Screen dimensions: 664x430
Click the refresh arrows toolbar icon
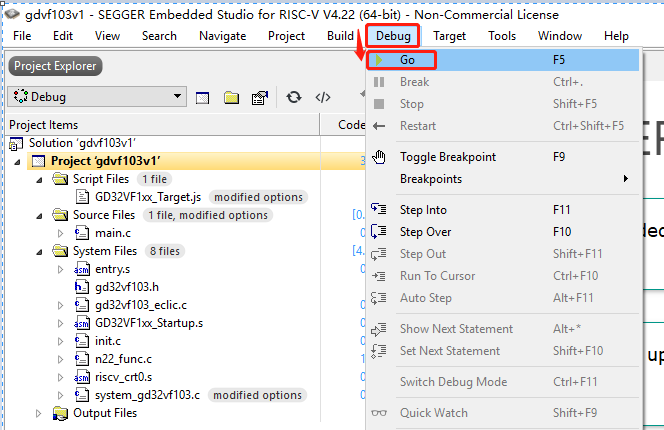293,97
